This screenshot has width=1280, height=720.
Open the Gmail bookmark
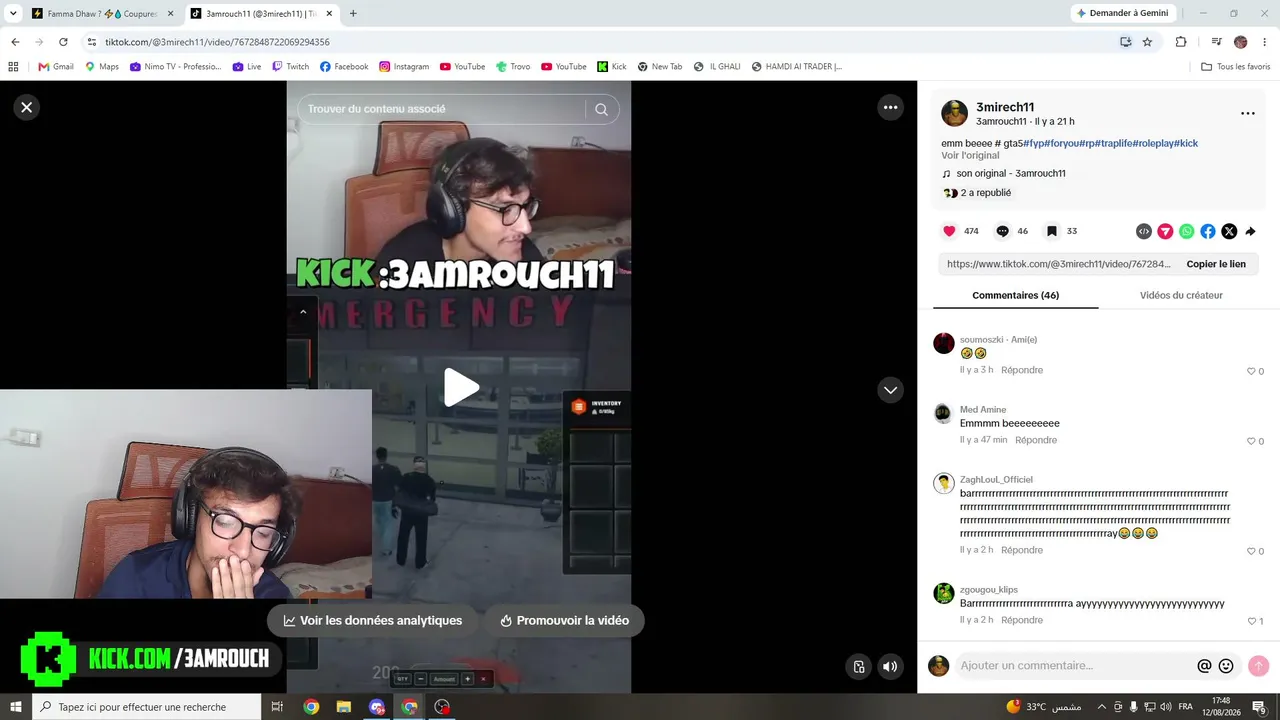click(x=56, y=67)
